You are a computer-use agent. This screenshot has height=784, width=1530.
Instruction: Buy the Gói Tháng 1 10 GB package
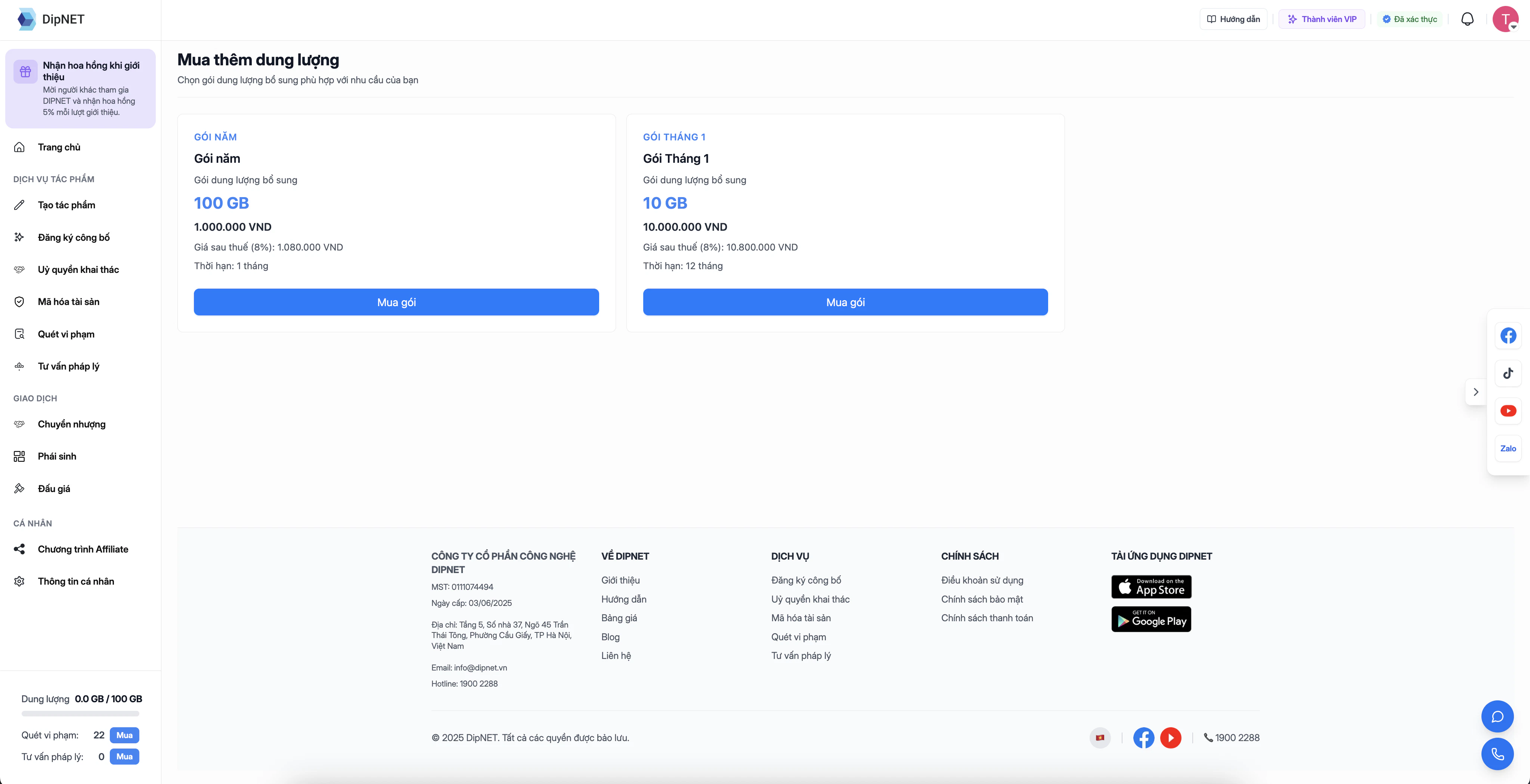[x=845, y=302]
